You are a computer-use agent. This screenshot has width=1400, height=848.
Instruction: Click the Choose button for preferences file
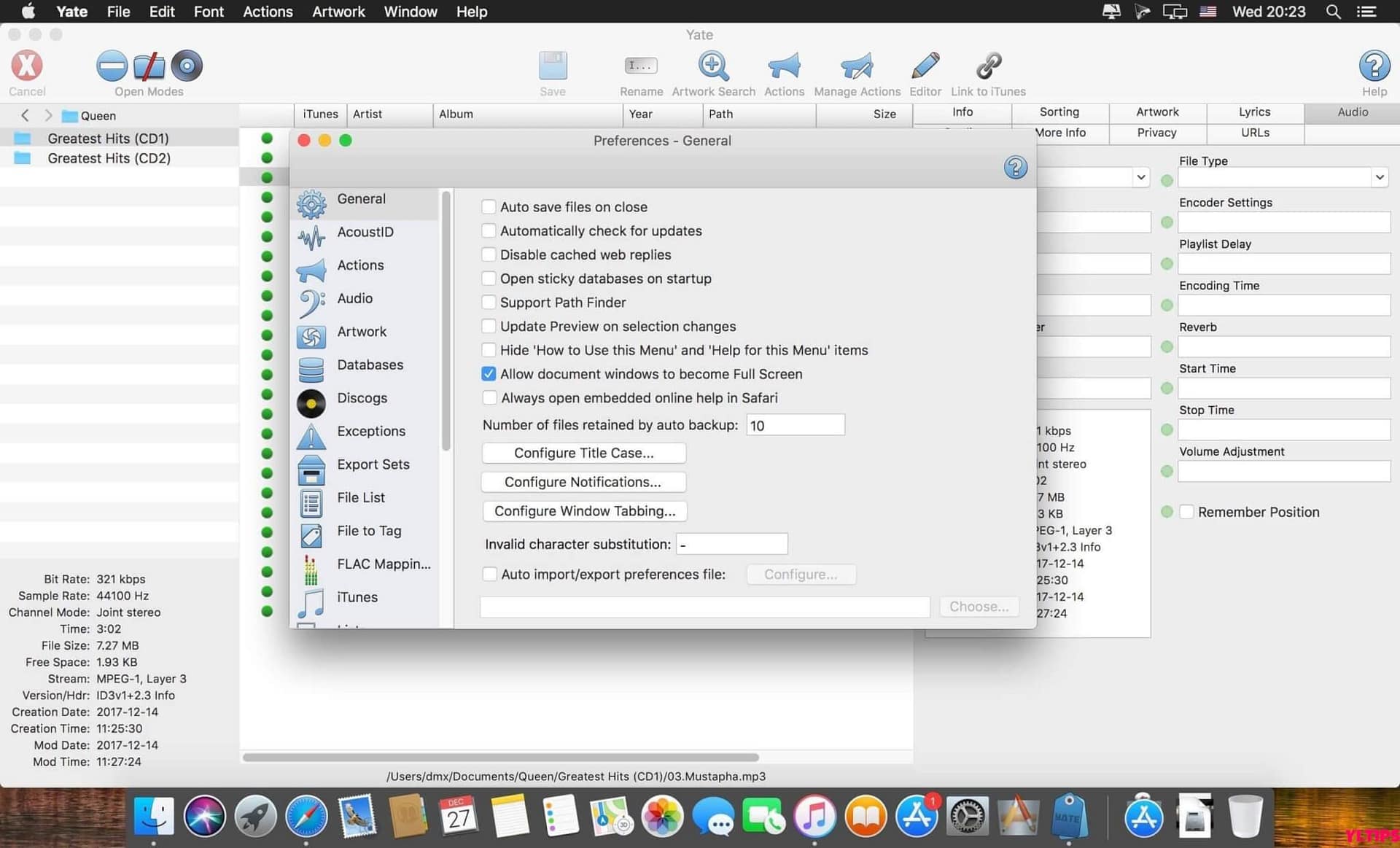(x=979, y=606)
